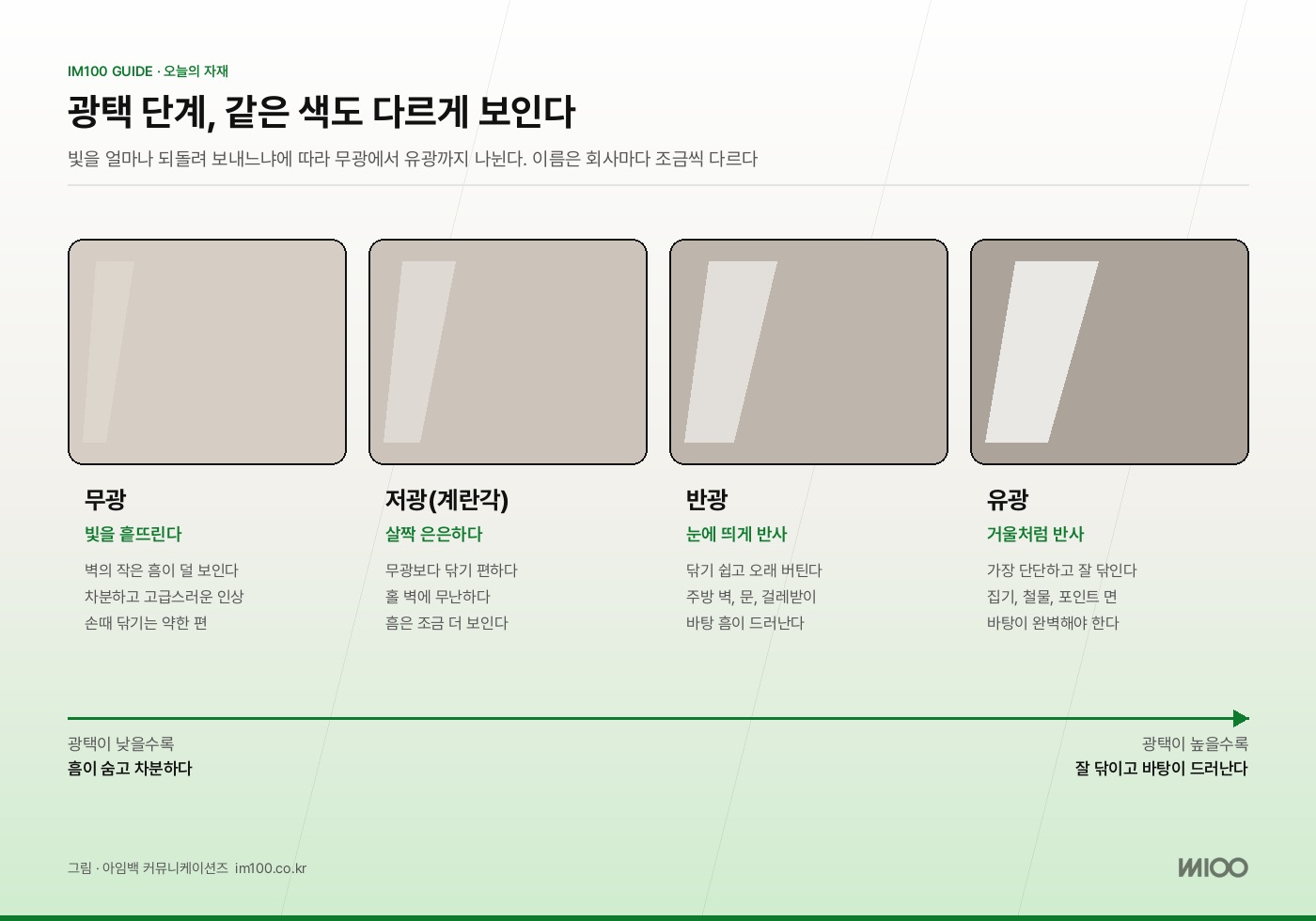Click the line 손때 닦기는 약한 편
This screenshot has height=921, width=1316.
pos(146,623)
